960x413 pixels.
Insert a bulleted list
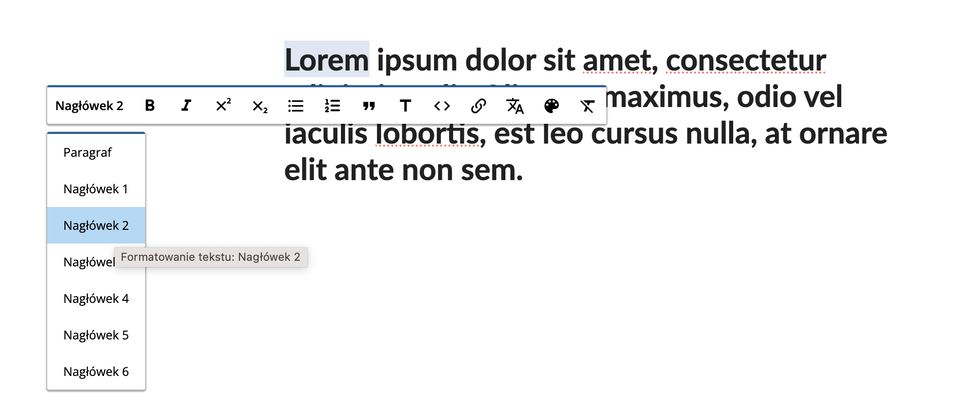296,105
